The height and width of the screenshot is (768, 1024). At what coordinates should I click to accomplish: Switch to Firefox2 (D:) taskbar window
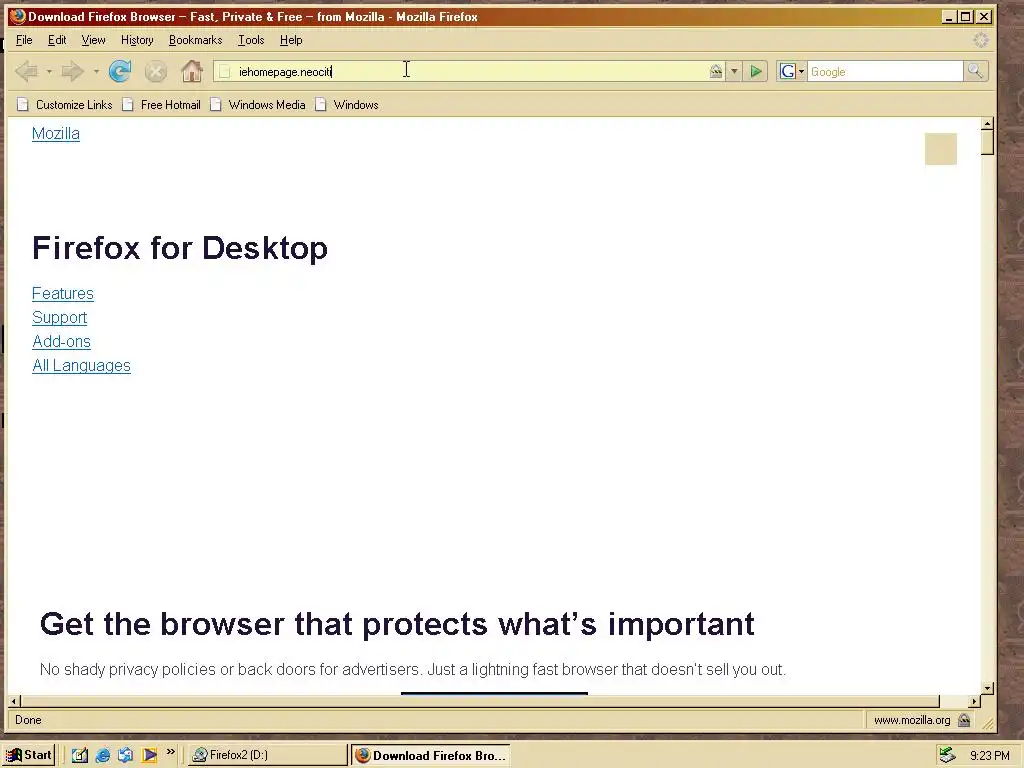268,755
